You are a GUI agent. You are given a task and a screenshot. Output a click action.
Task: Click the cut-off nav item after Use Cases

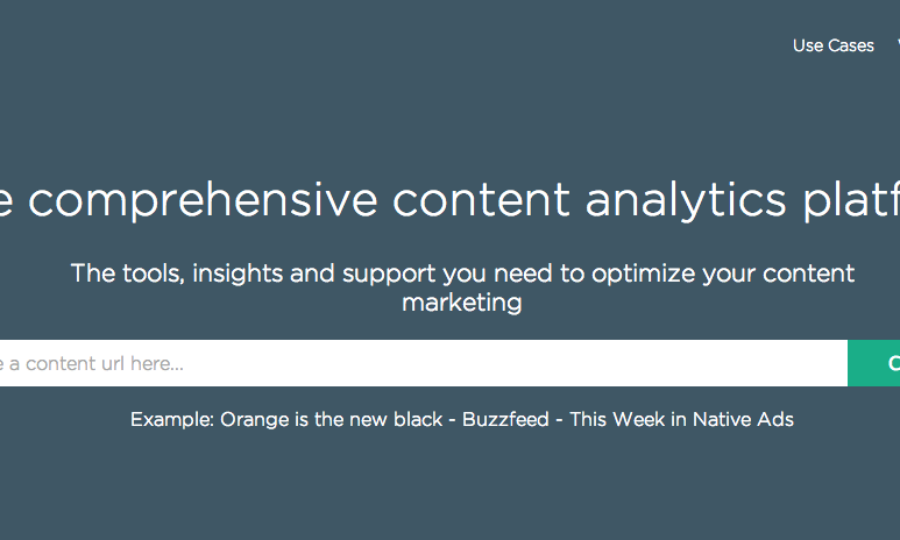896,46
